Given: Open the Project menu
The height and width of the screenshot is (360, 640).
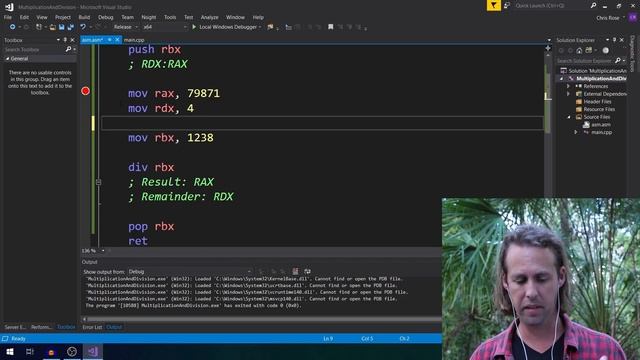Looking at the screenshot, I should [62, 17].
